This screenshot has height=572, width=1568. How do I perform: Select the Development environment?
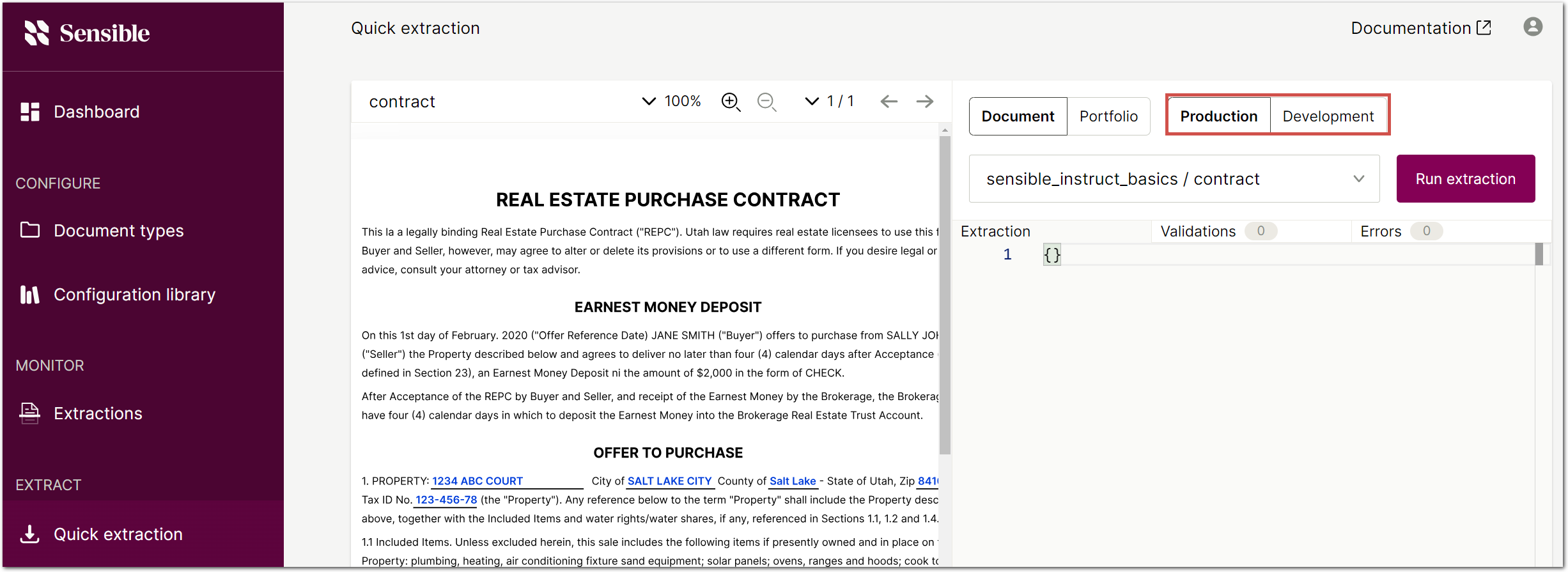[x=1328, y=116]
